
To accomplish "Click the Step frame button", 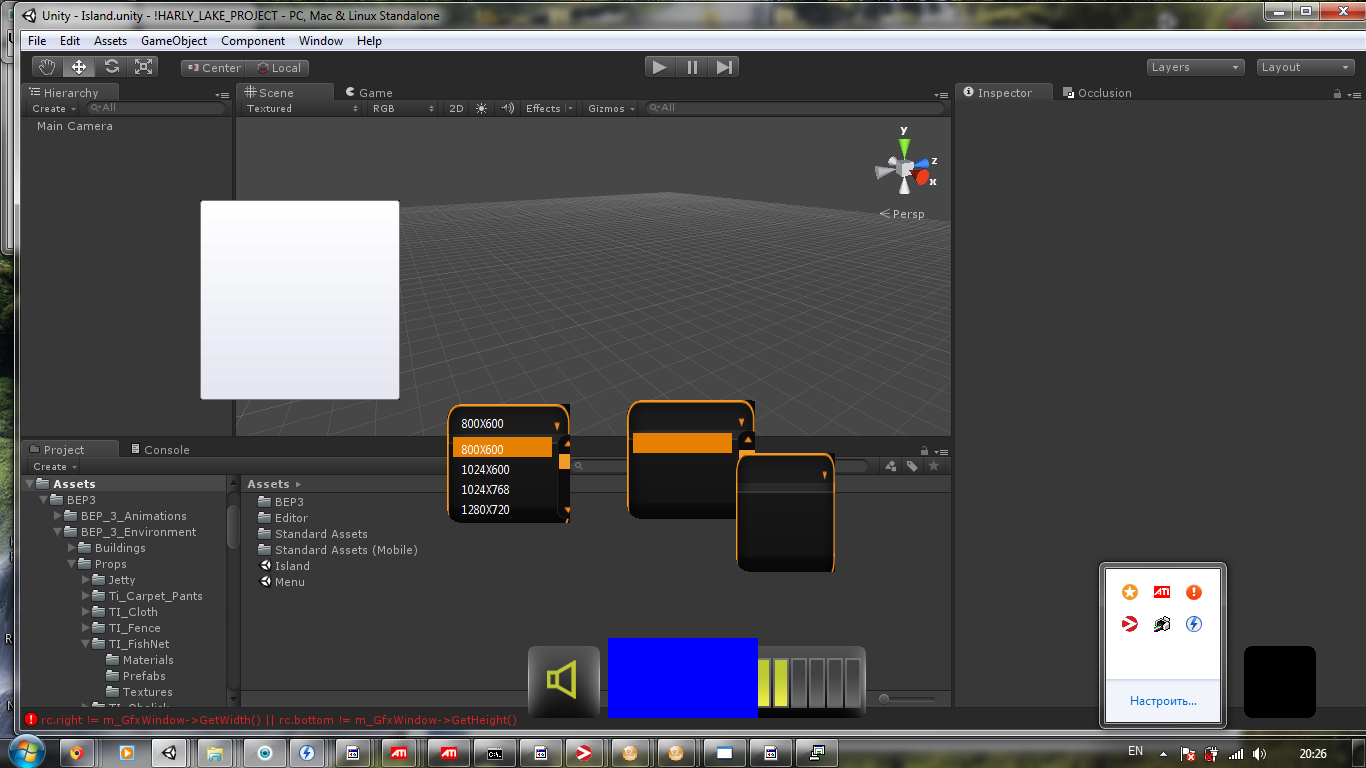I will (725, 67).
